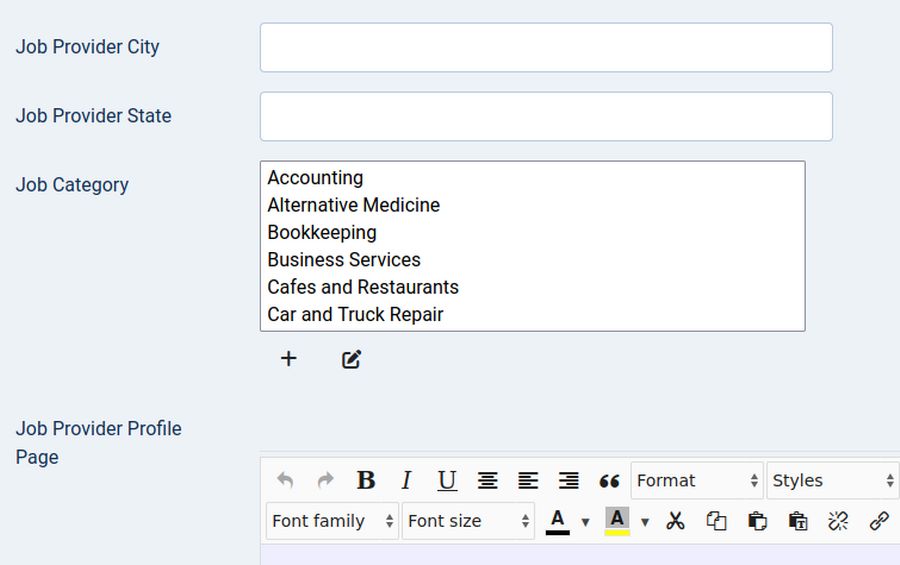Click the copy icon in toolbar
The image size is (900, 565).
[x=716, y=521]
